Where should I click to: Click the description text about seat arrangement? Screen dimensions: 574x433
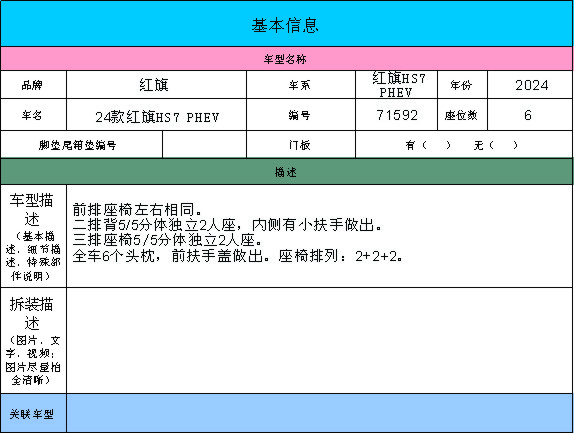(x=238, y=233)
